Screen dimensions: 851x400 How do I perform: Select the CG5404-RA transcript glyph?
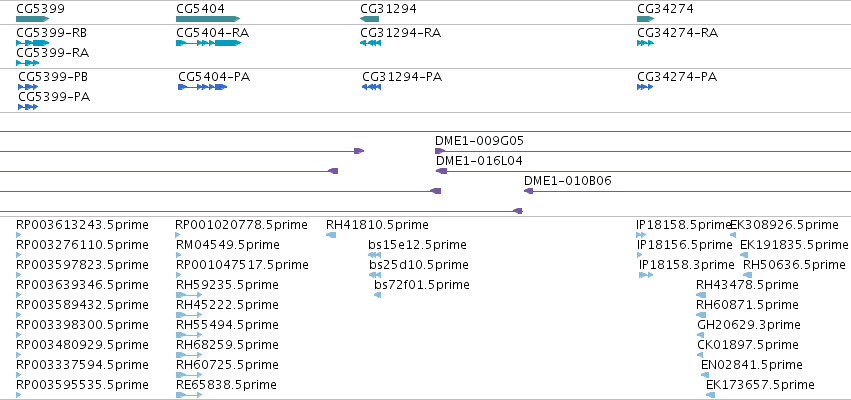click(x=208, y=43)
